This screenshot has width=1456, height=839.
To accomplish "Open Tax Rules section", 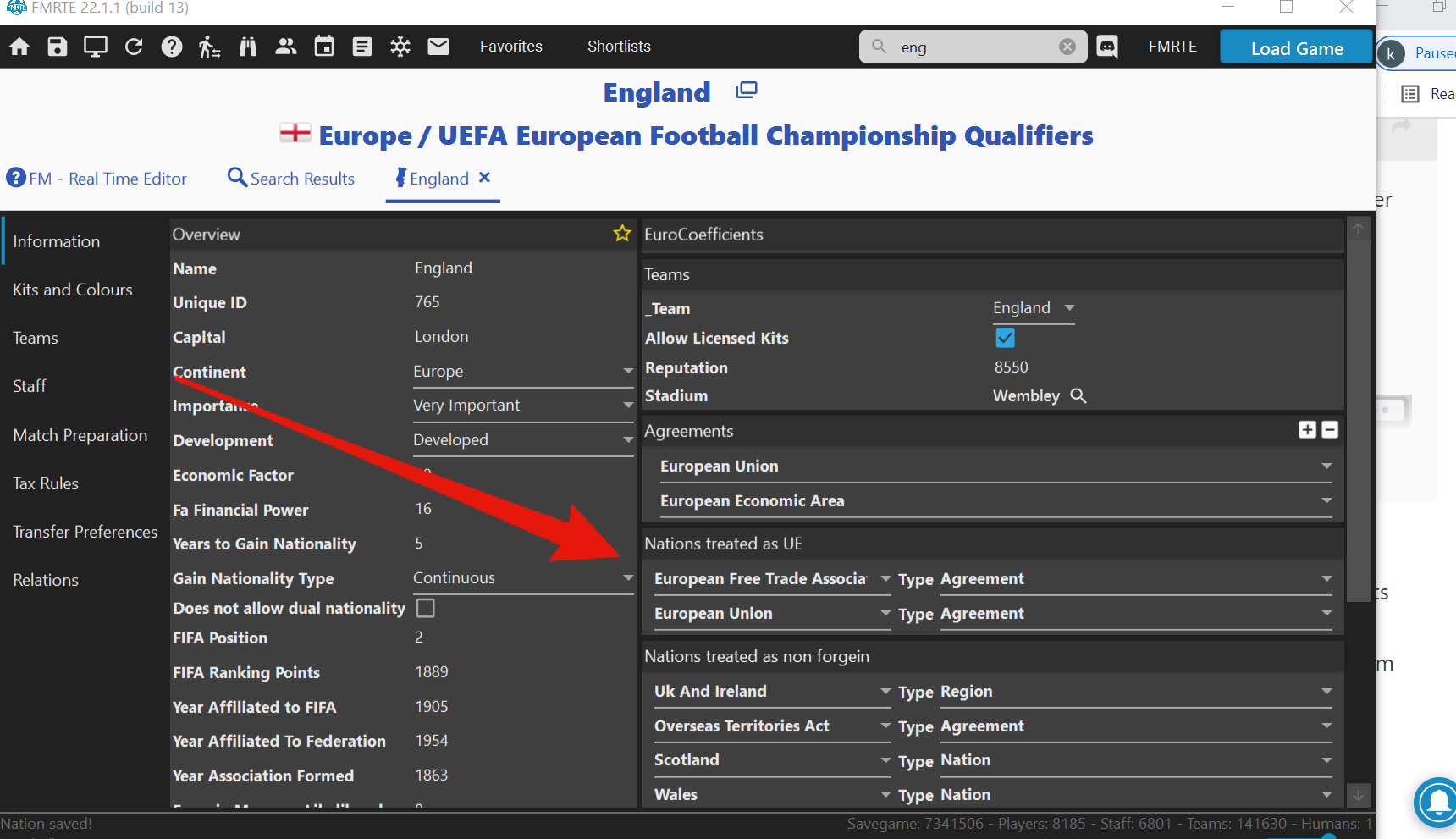I will tap(46, 483).
